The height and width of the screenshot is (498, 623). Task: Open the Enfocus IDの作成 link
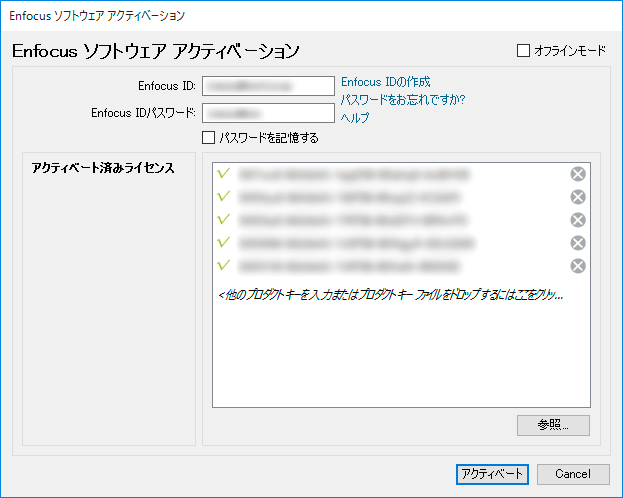point(385,82)
